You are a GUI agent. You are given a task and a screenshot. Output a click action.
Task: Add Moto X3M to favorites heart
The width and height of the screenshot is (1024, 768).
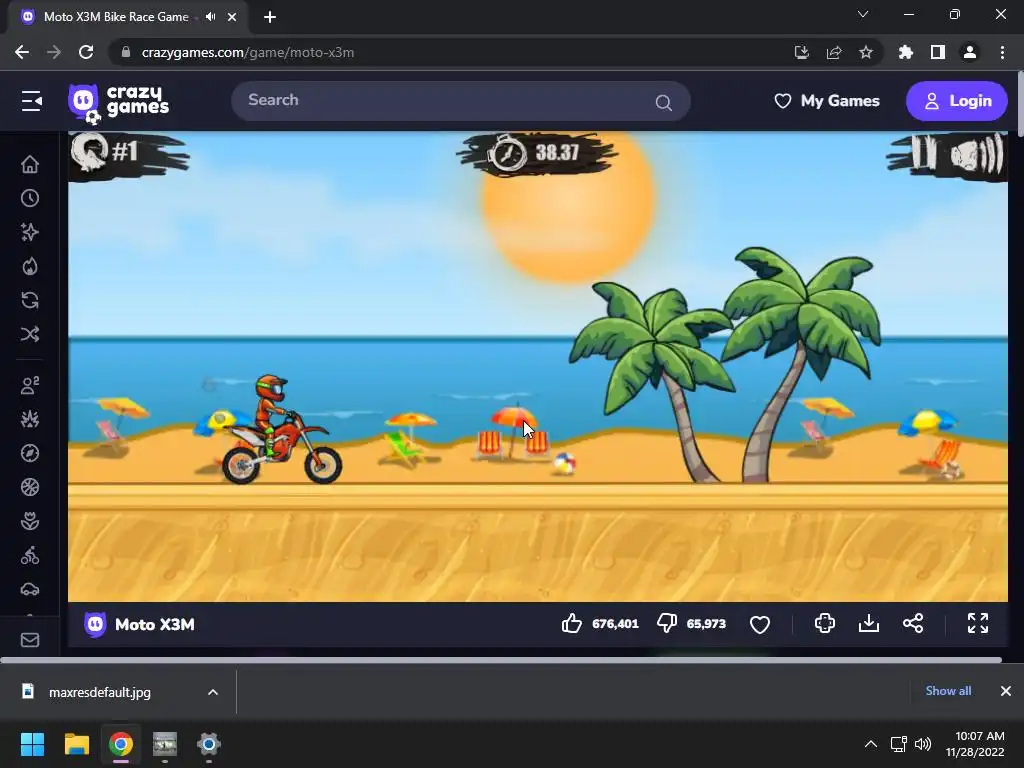(760, 624)
